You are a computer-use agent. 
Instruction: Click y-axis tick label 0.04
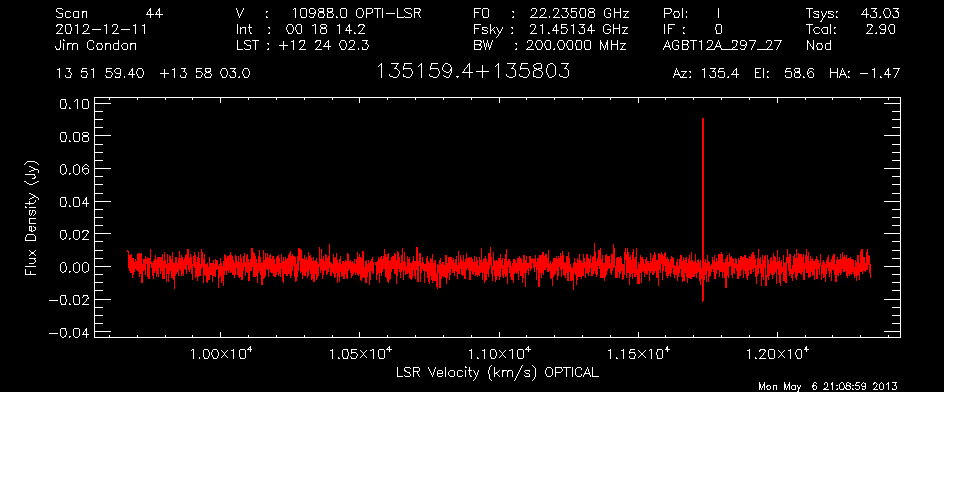74,202
